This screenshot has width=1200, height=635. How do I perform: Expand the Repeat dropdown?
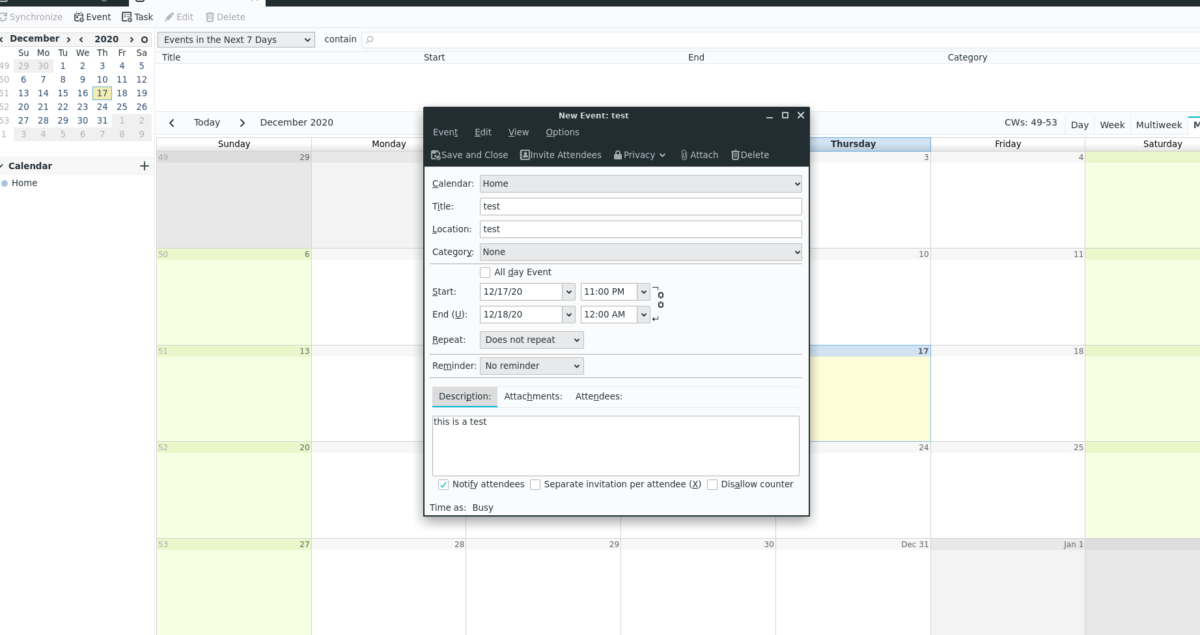531,339
